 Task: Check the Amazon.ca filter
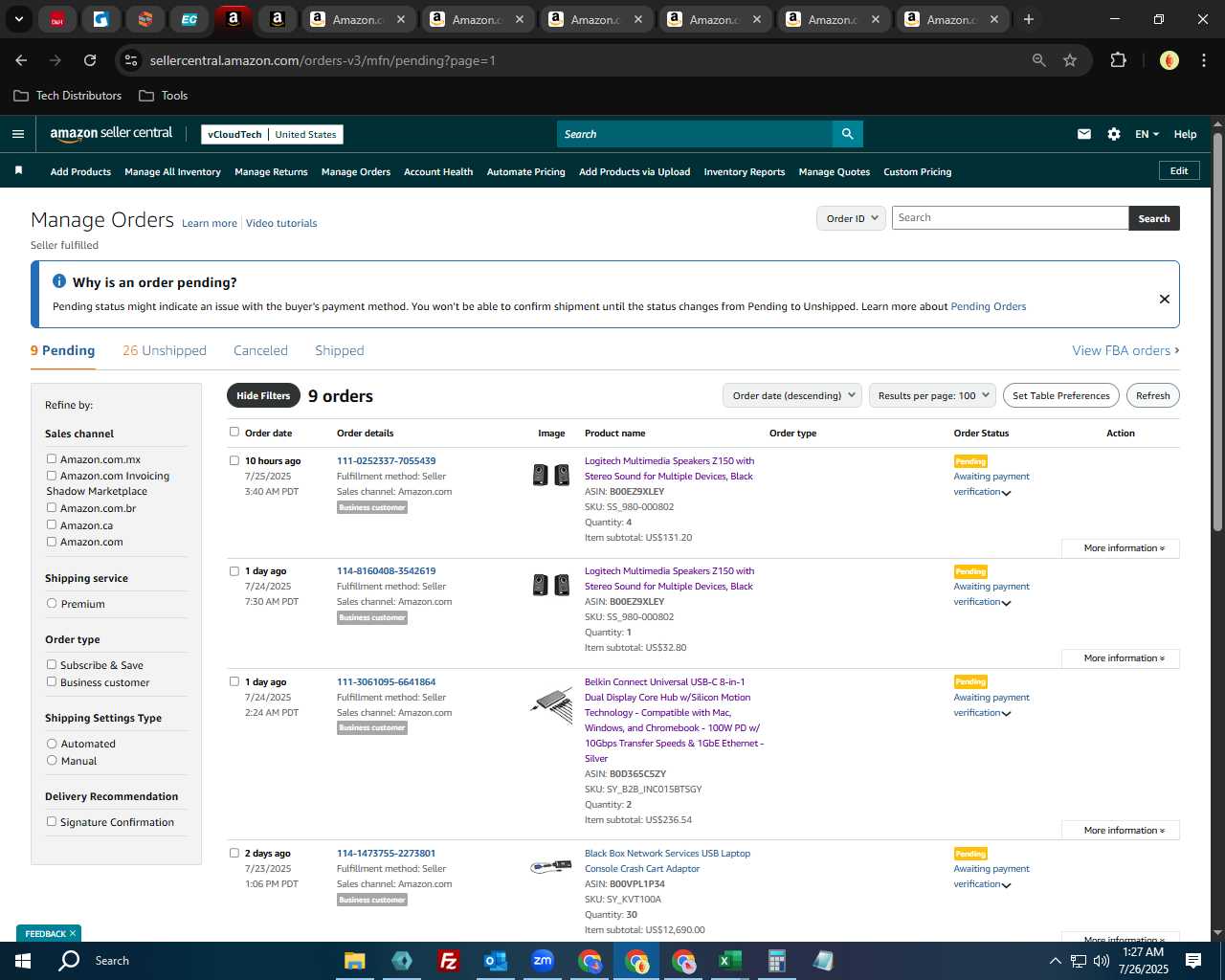52,525
